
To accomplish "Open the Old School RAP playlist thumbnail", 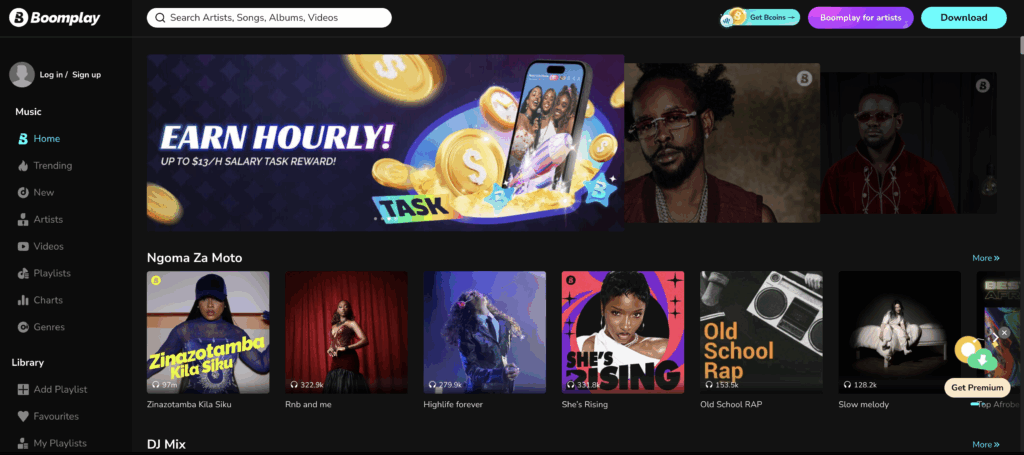I will point(761,332).
